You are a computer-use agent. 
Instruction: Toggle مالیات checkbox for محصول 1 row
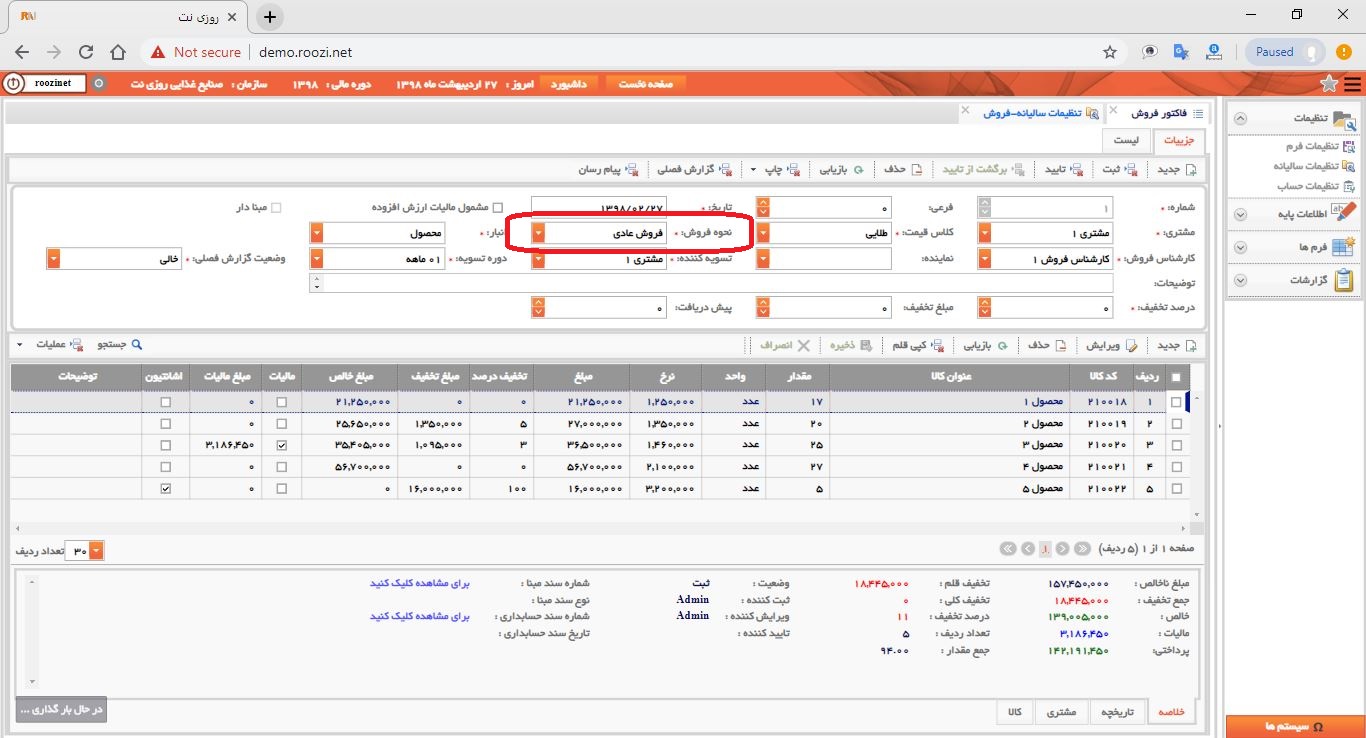point(282,402)
